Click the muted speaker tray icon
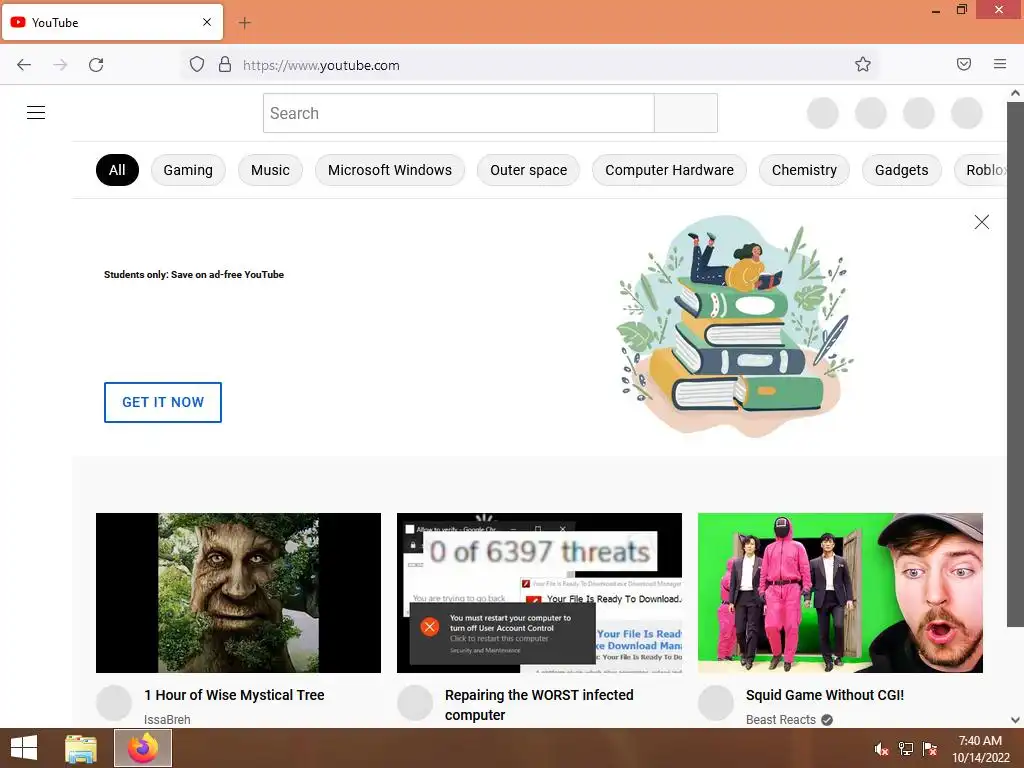The height and width of the screenshot is (768, 1024). click(881, 749)
